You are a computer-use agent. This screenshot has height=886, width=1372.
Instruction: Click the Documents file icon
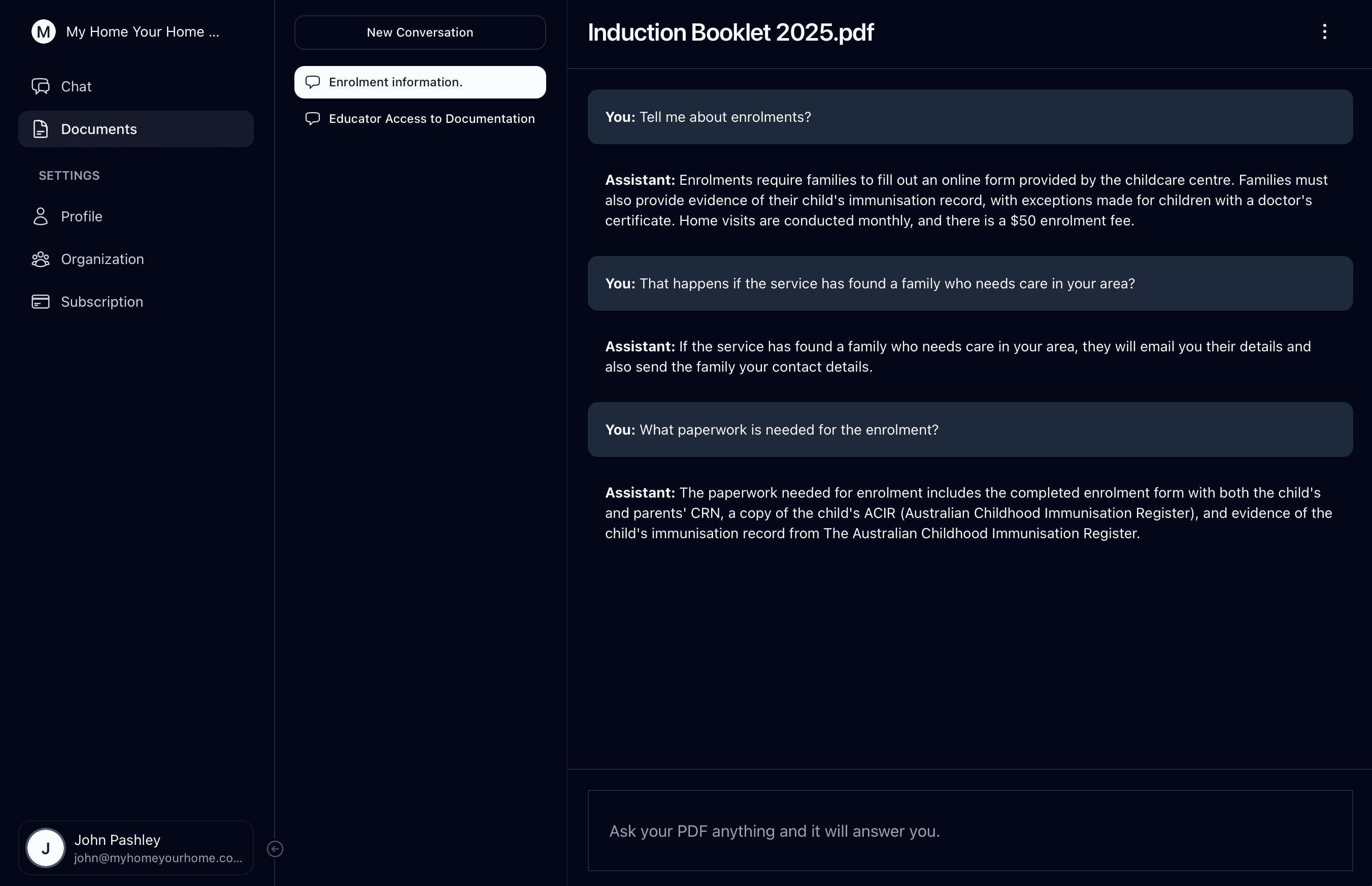coord(40,129)
